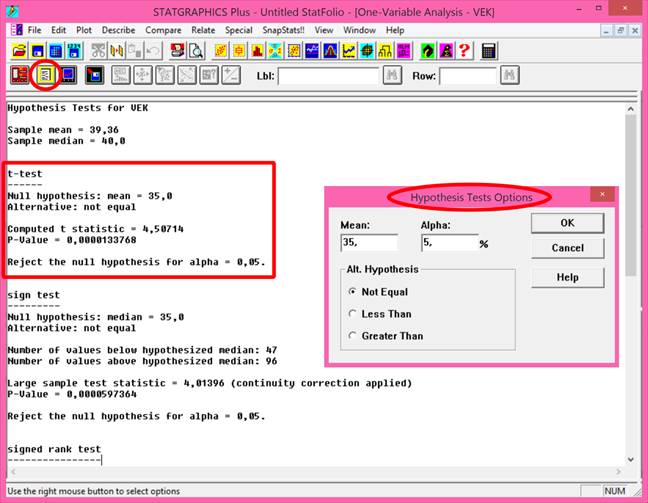Open the Edit menu
The width and height of the screenshot is (648, 503).
[x=59, y=30]
